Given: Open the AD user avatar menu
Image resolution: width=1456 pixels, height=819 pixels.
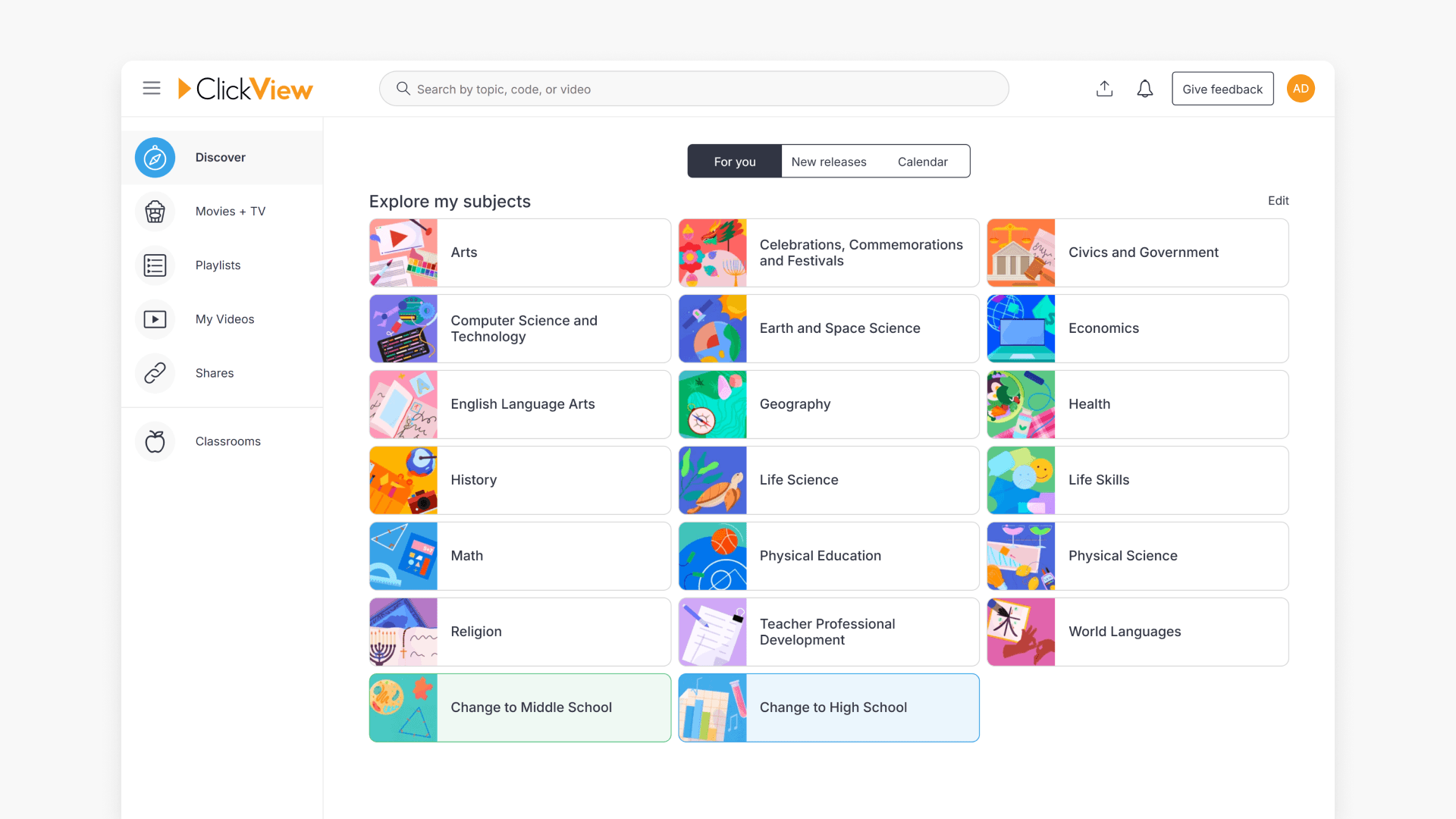Looking at the screenshot, I should tap(1301, 88).
